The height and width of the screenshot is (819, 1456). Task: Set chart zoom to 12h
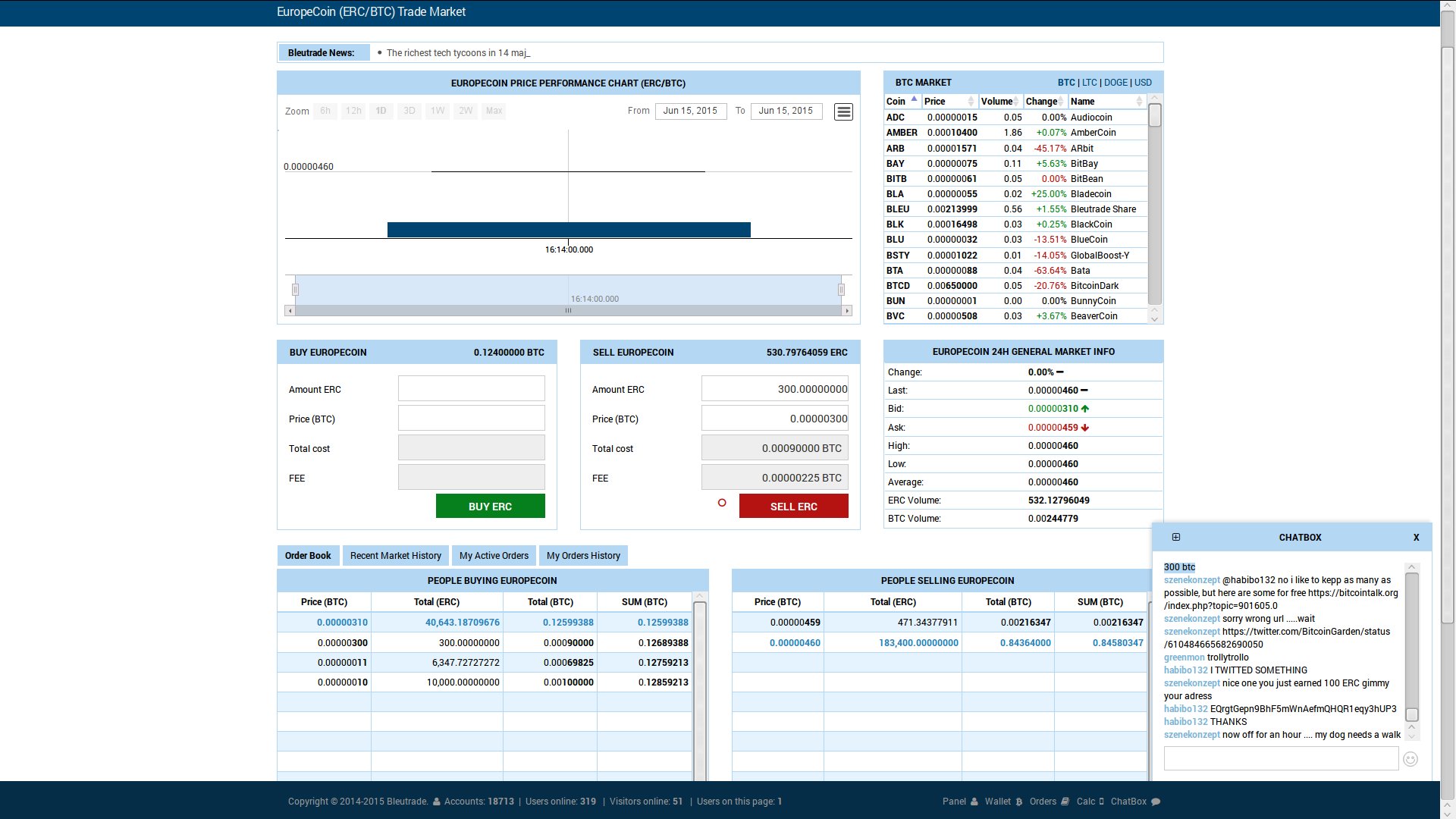coord(353,111)
